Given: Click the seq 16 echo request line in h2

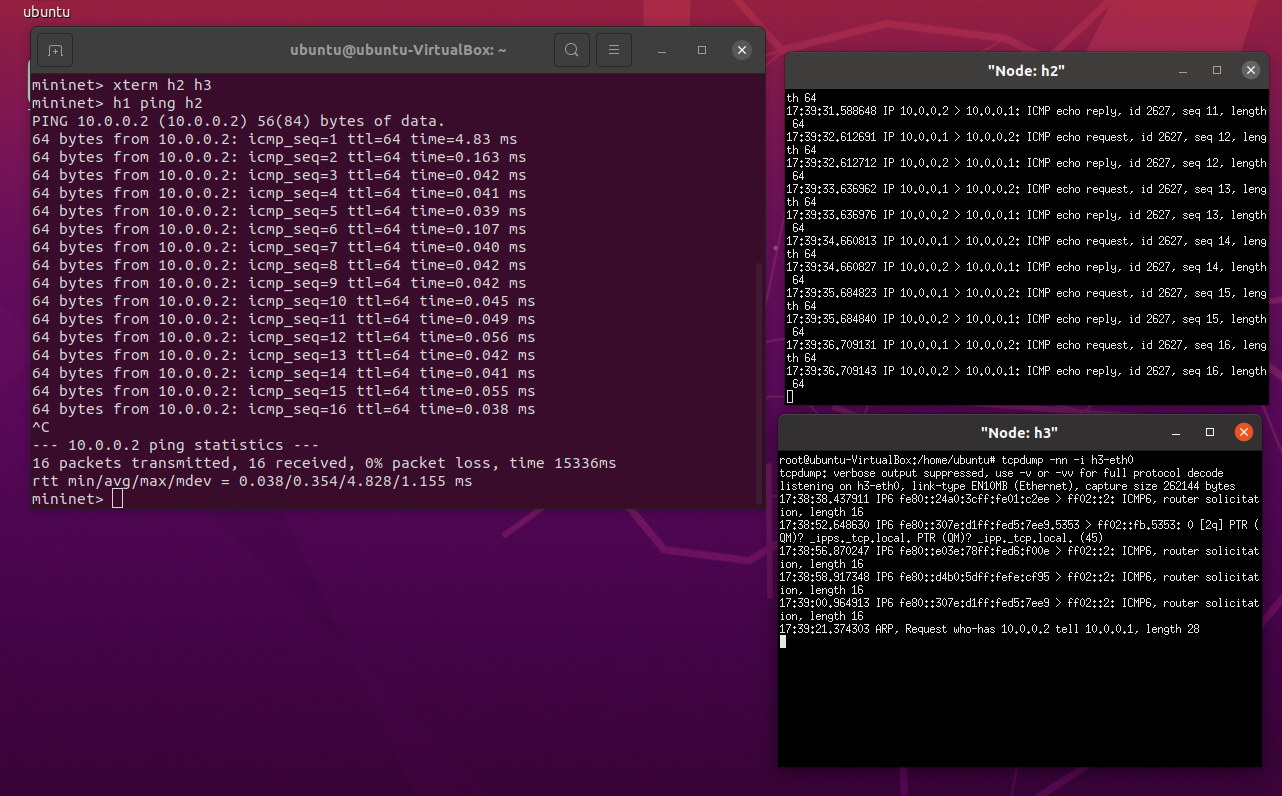Looking at the screenshot, I should coord(1027,351).
